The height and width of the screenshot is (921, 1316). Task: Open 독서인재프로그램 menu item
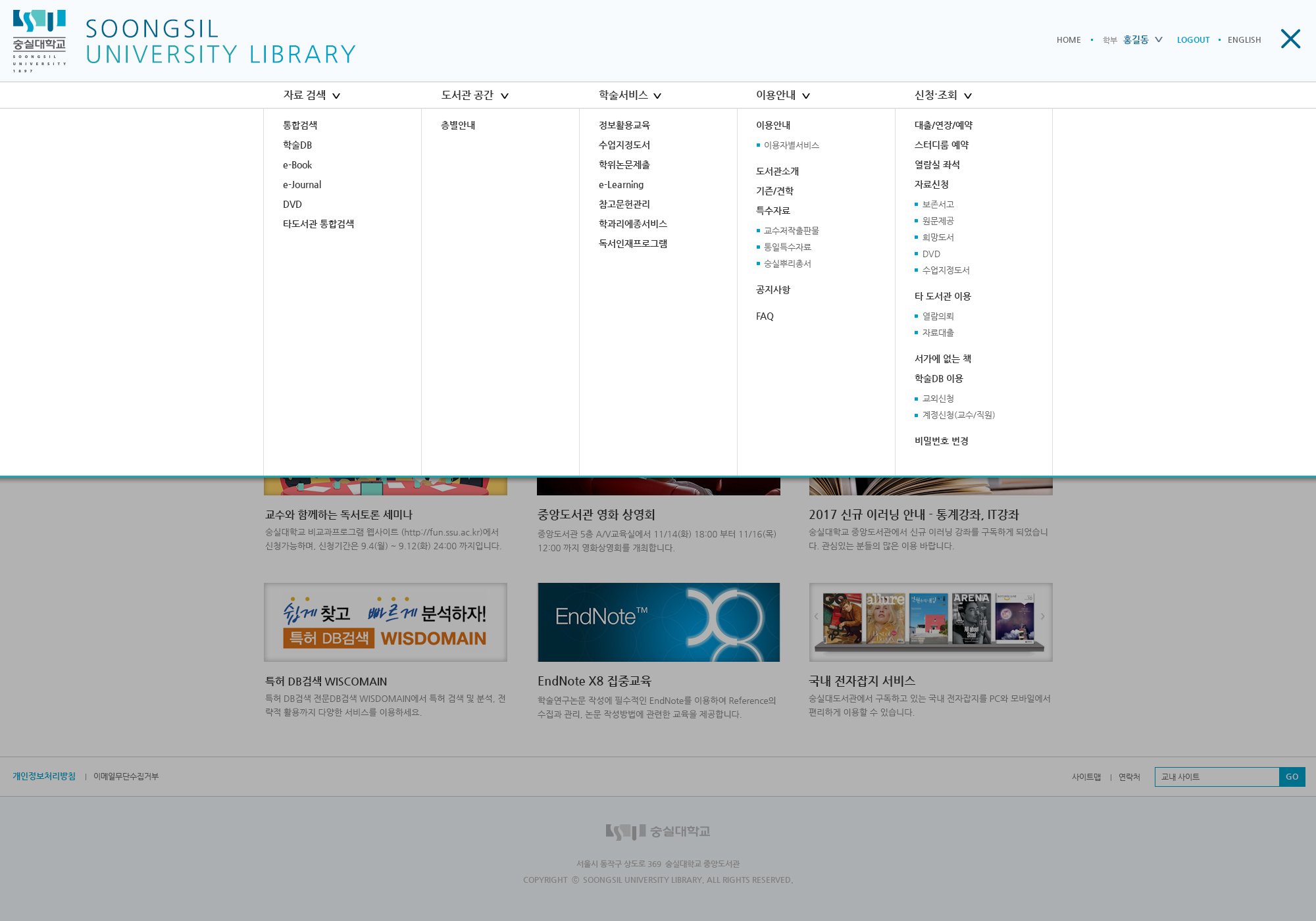coord(632,243)
